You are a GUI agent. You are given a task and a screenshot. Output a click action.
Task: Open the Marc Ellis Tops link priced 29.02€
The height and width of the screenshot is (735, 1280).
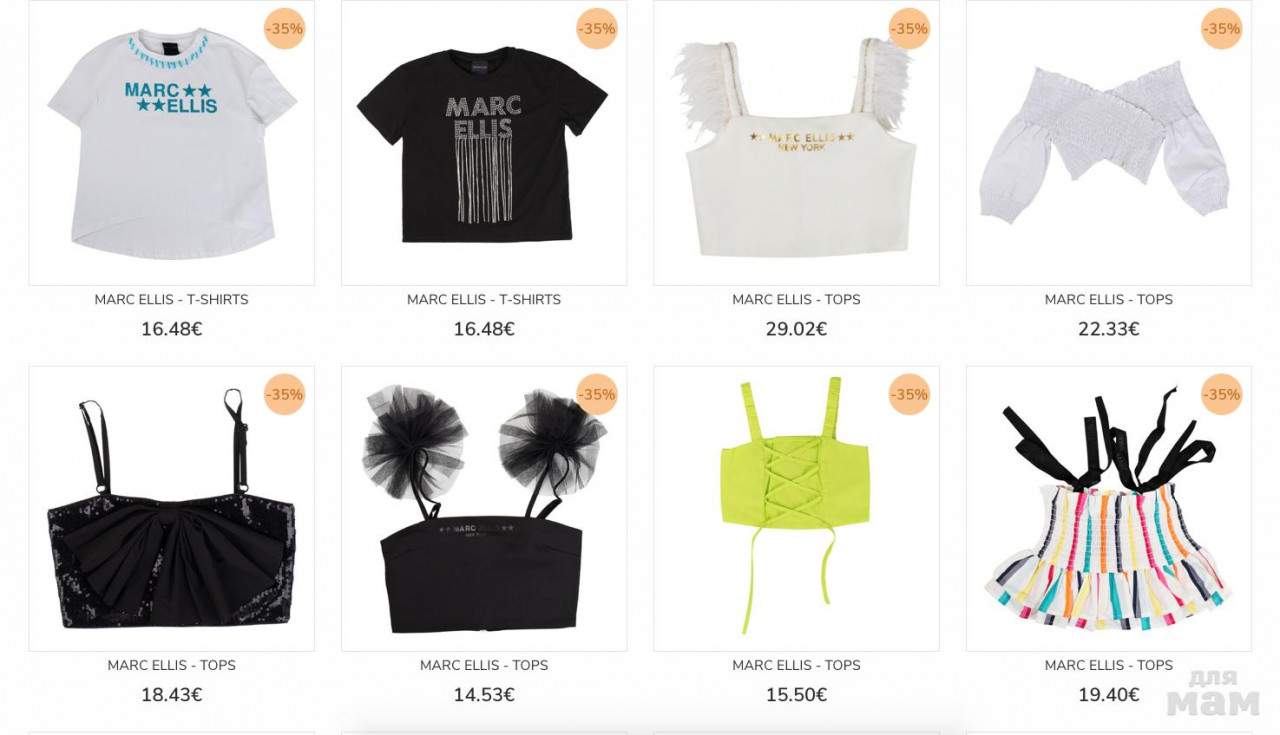(x=796, y=300)
